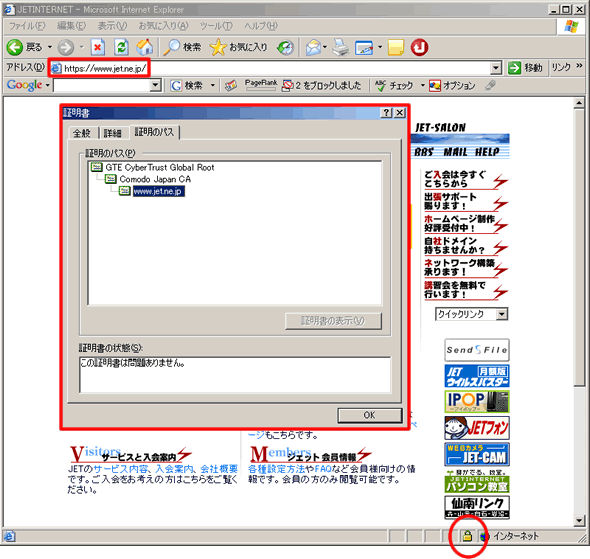Open the address bar dropdown arrow
The image size is (590, 559).
pos(496,68)
